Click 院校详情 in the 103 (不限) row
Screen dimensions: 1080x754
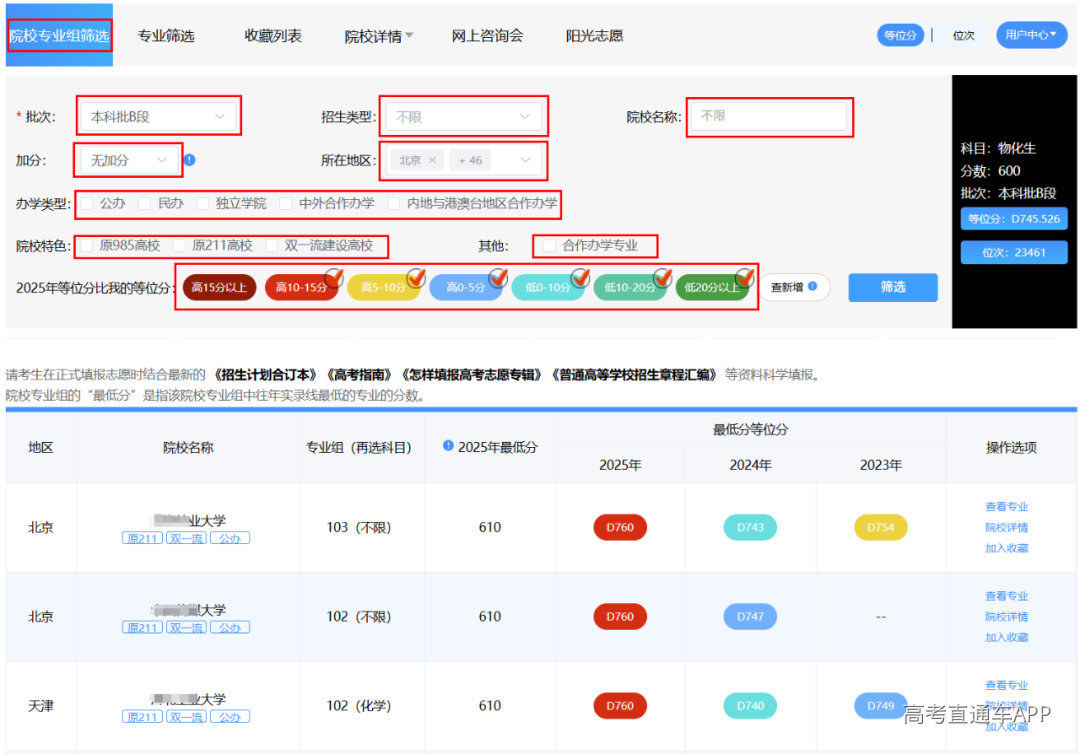(1006, 527)
